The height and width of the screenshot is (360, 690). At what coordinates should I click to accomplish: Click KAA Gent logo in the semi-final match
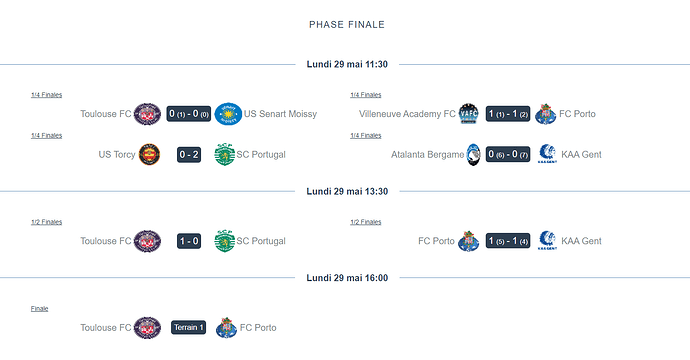point(547,241)
